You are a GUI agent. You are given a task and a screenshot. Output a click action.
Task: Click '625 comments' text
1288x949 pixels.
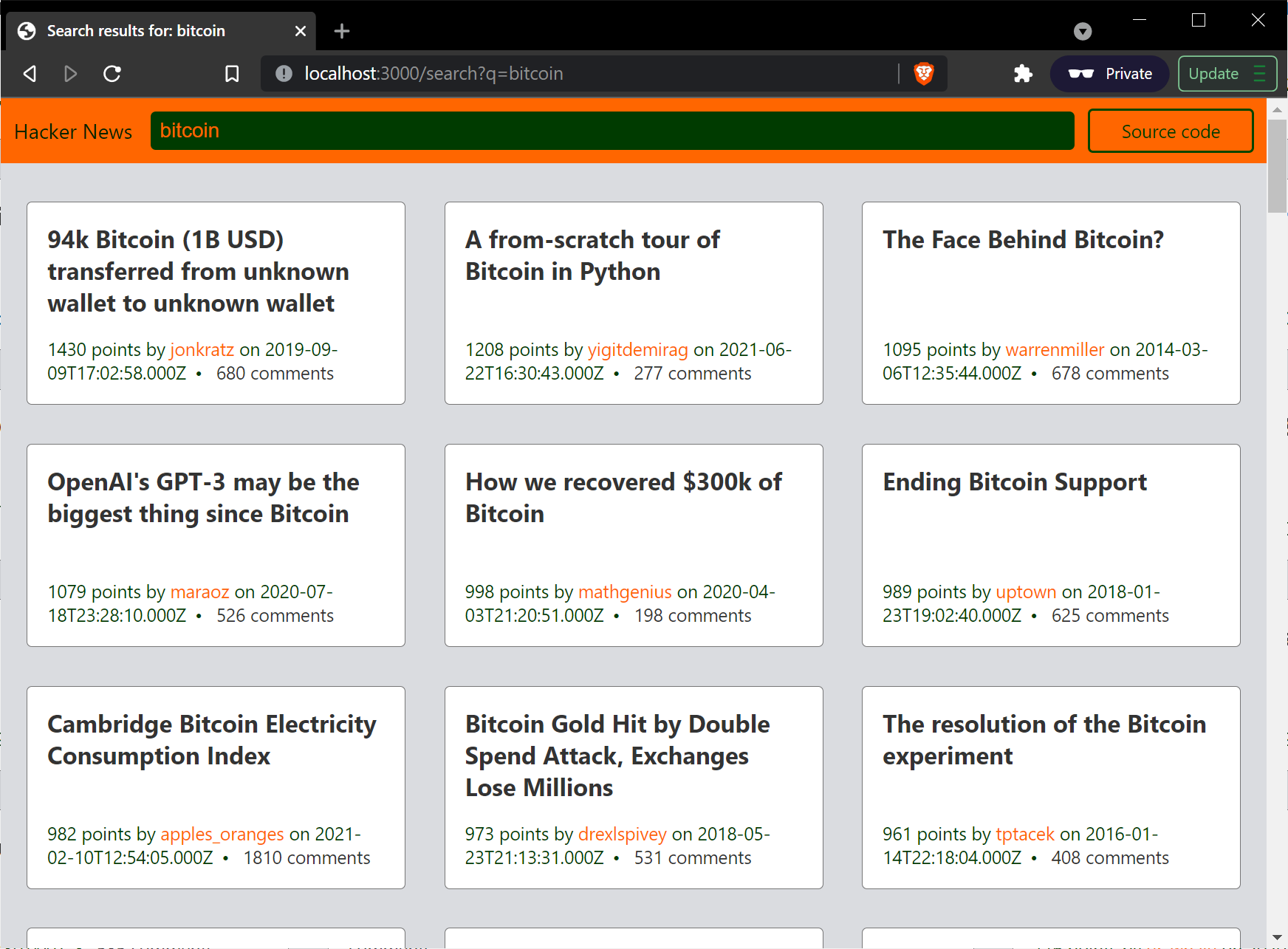[1110, 616]
